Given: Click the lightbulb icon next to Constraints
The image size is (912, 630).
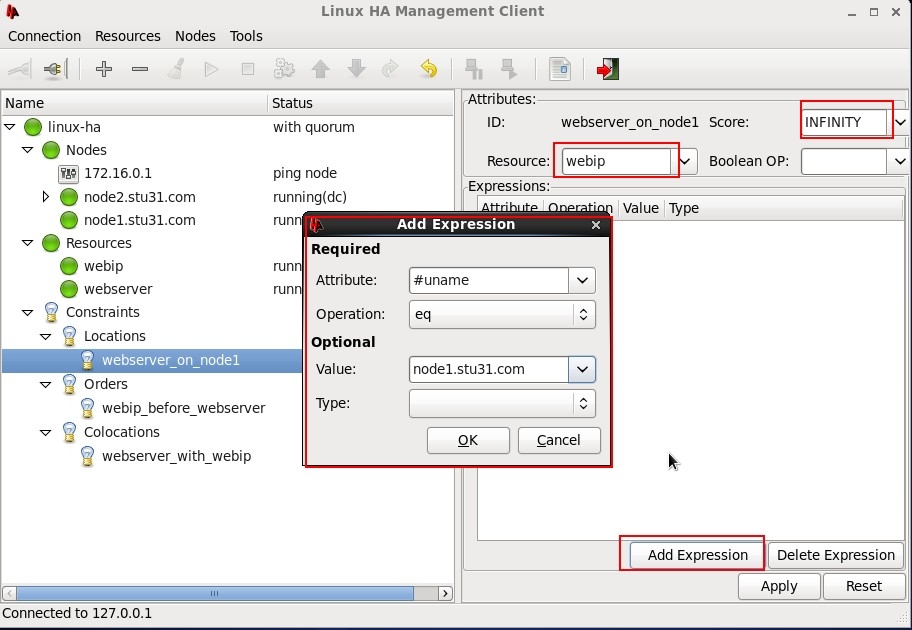Looking at the screenshot, I should pyautogui.click(x=51, y=312).
